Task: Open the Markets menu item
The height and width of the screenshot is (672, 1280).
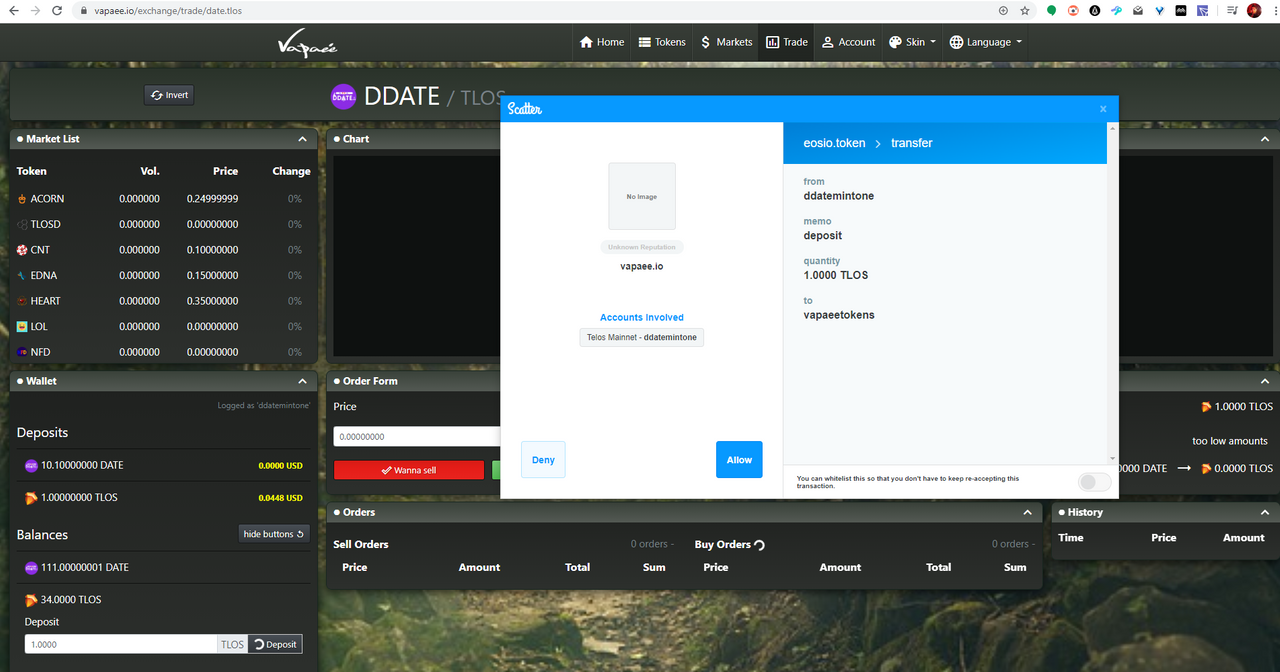Action: tap(726, 42)
